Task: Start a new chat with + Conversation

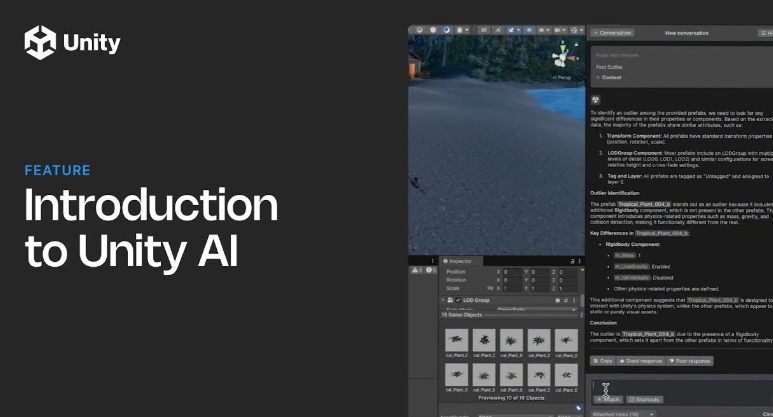Action: point(613,33)
